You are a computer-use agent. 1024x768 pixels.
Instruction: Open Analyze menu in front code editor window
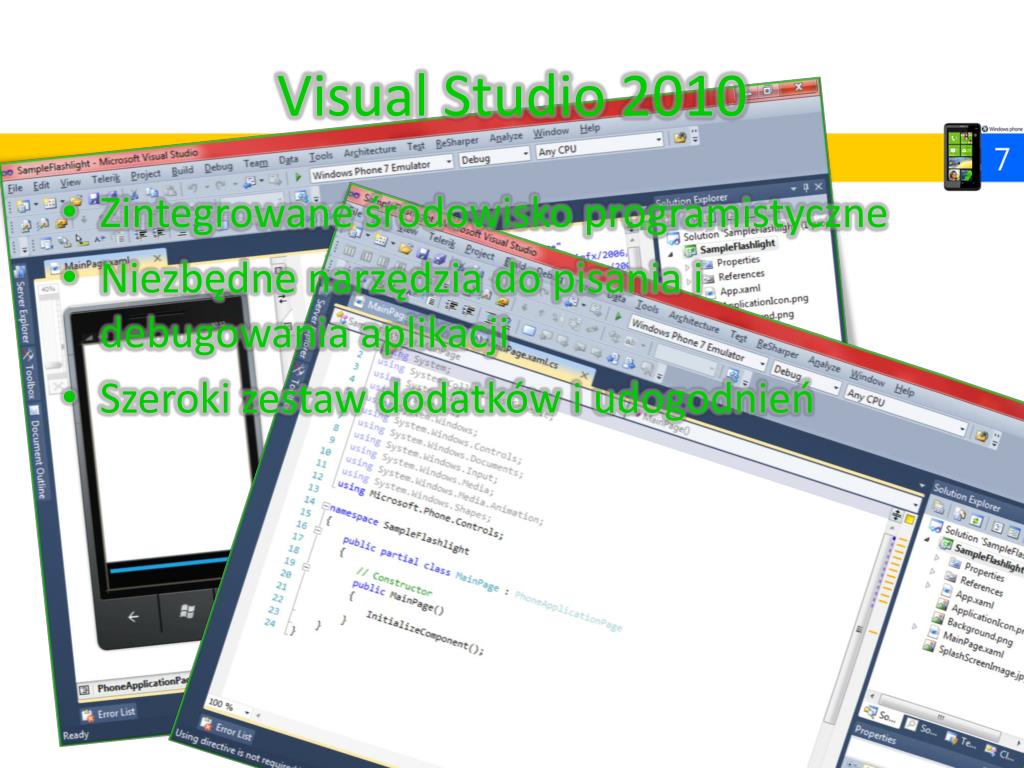click(x=824, y=363)
